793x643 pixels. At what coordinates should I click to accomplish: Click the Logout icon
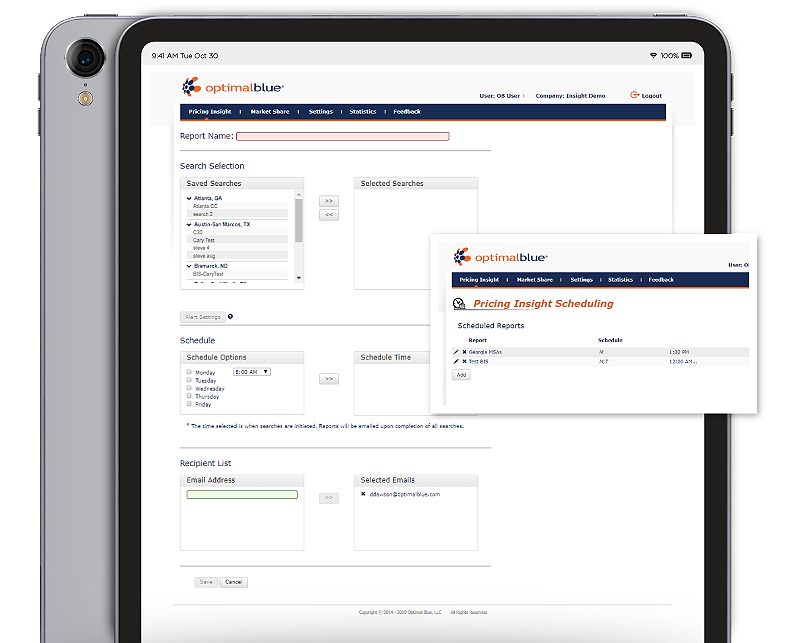coord(634,95)
